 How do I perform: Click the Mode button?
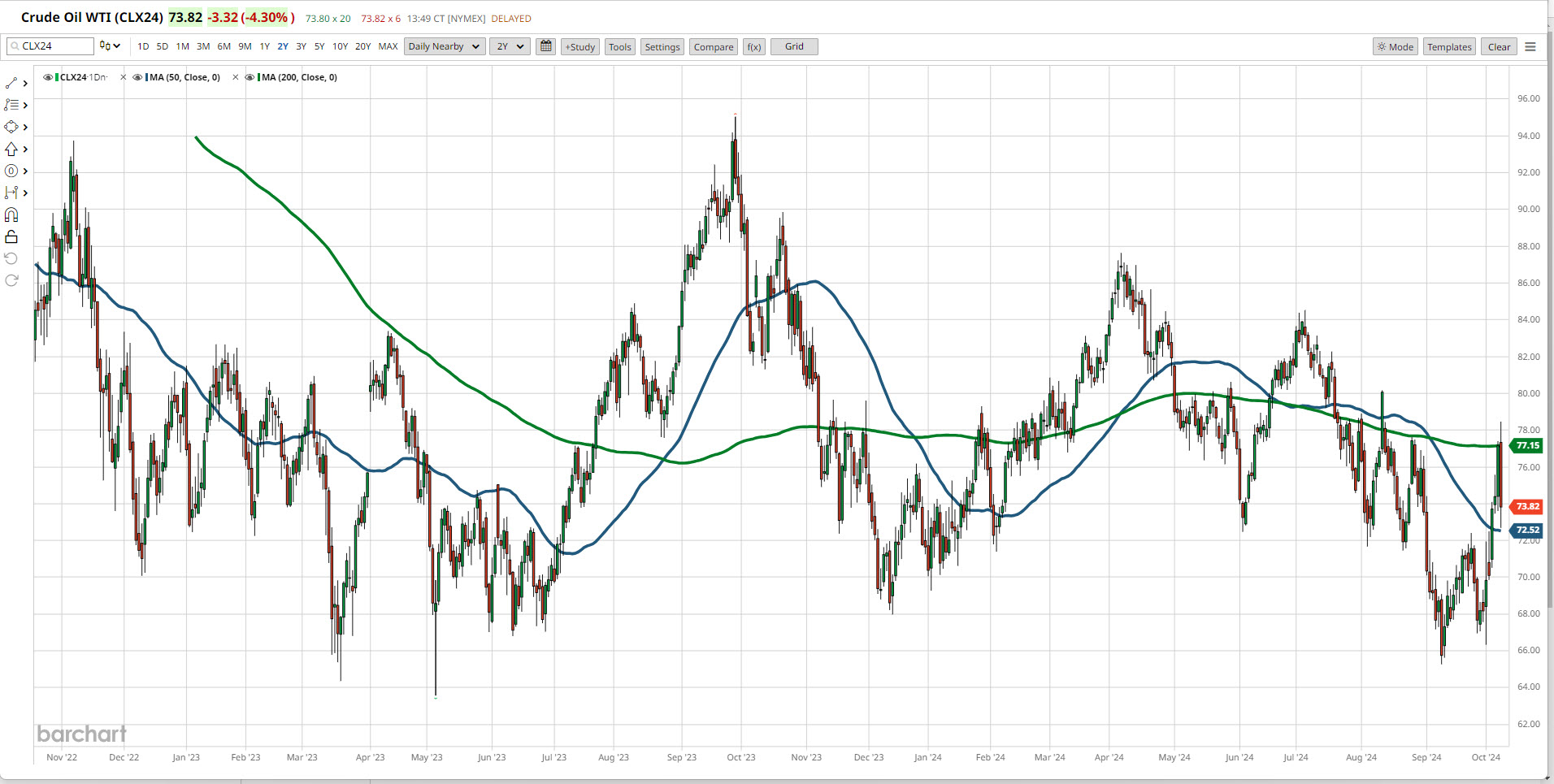click(1396, 46)
